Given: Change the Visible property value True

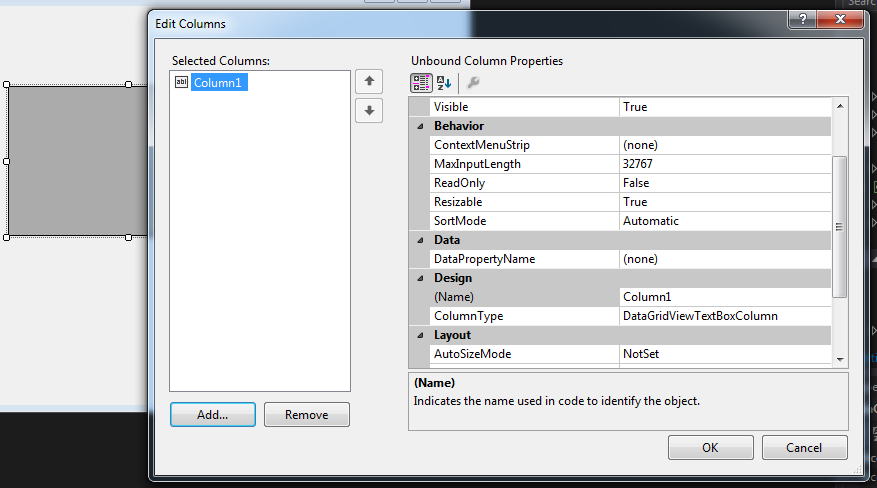Looking at the screenshot, I should pyautogui.click(x=725, y=107).
